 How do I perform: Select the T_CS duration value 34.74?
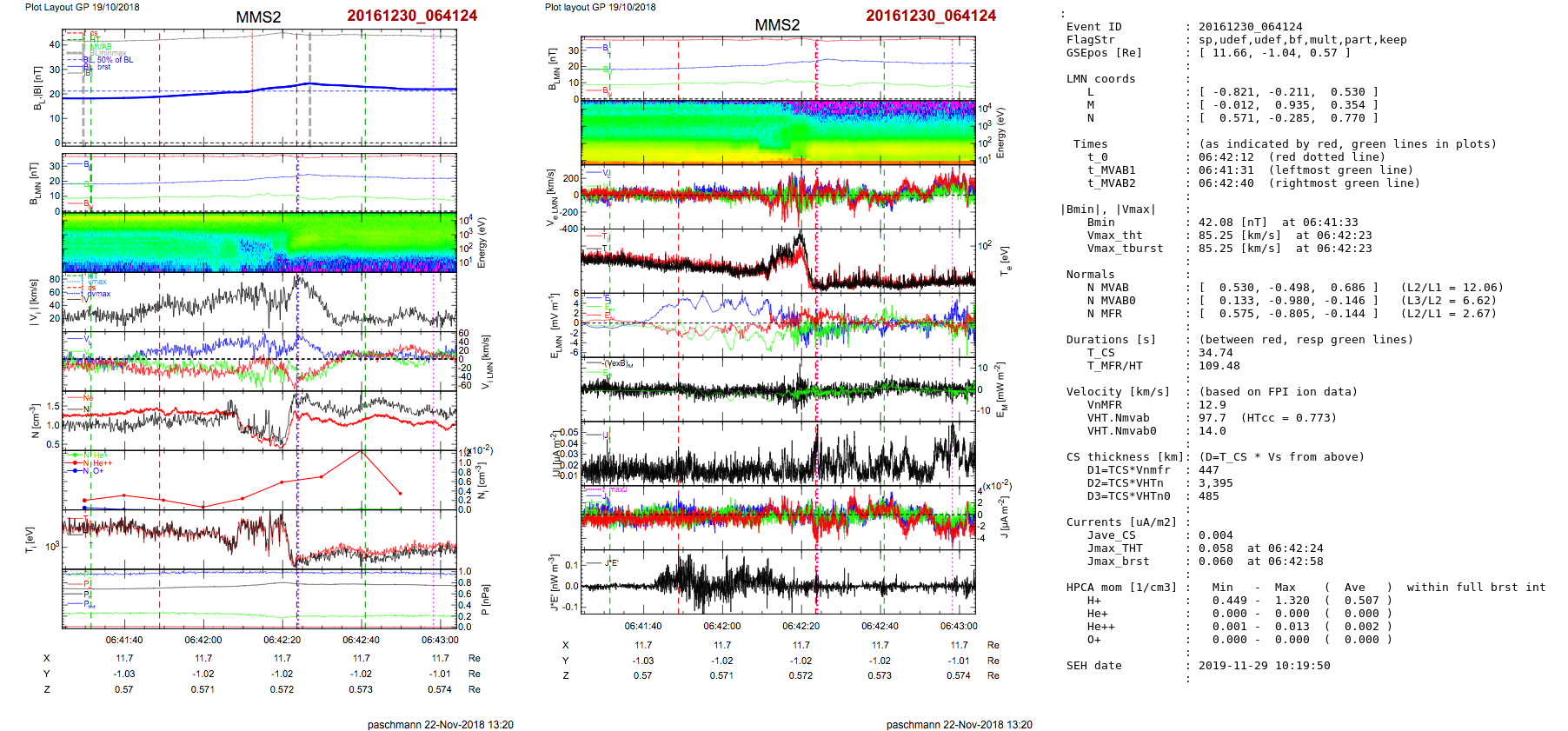click(1215, 353)
